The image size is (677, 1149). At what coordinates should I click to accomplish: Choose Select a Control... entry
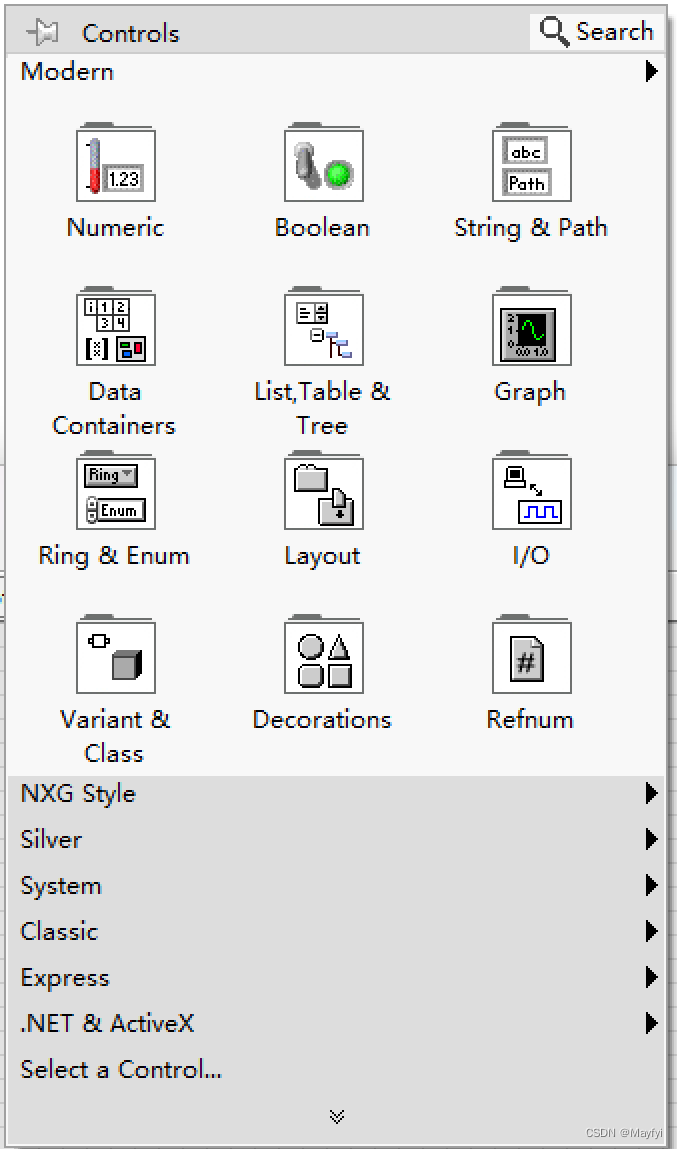[x=336, y=1070]
